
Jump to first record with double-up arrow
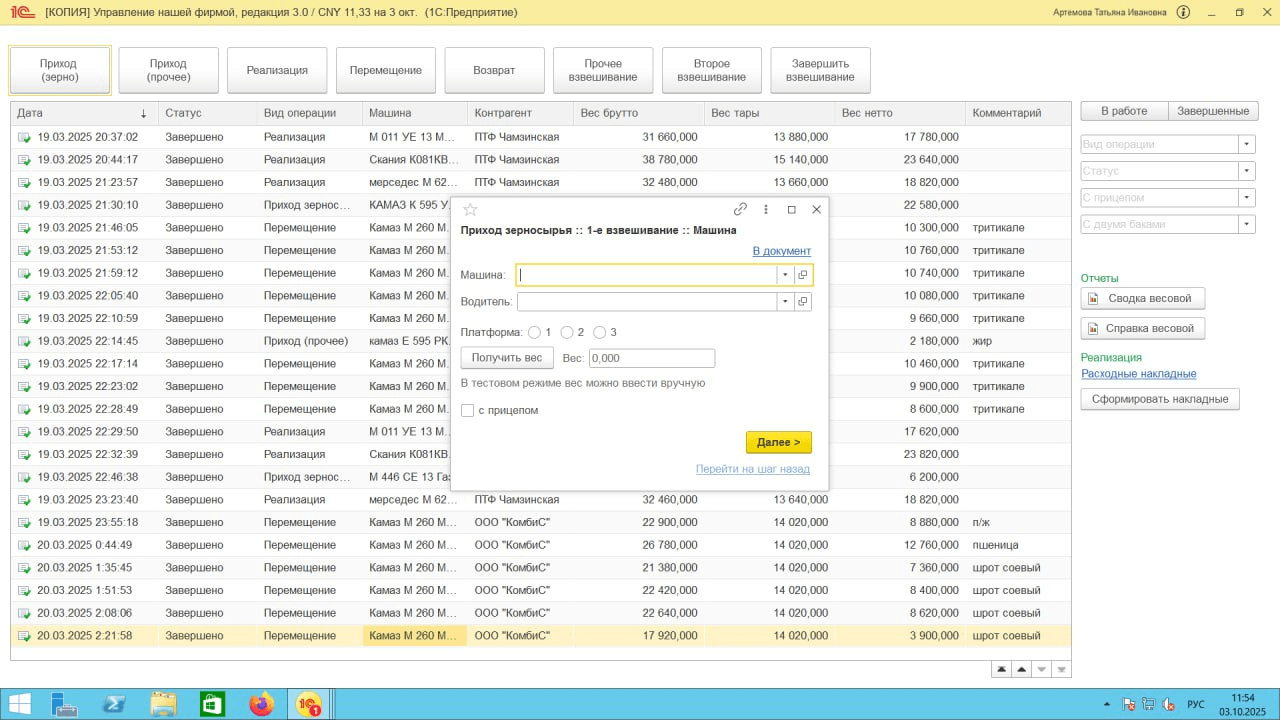[x=1001, y=669]
